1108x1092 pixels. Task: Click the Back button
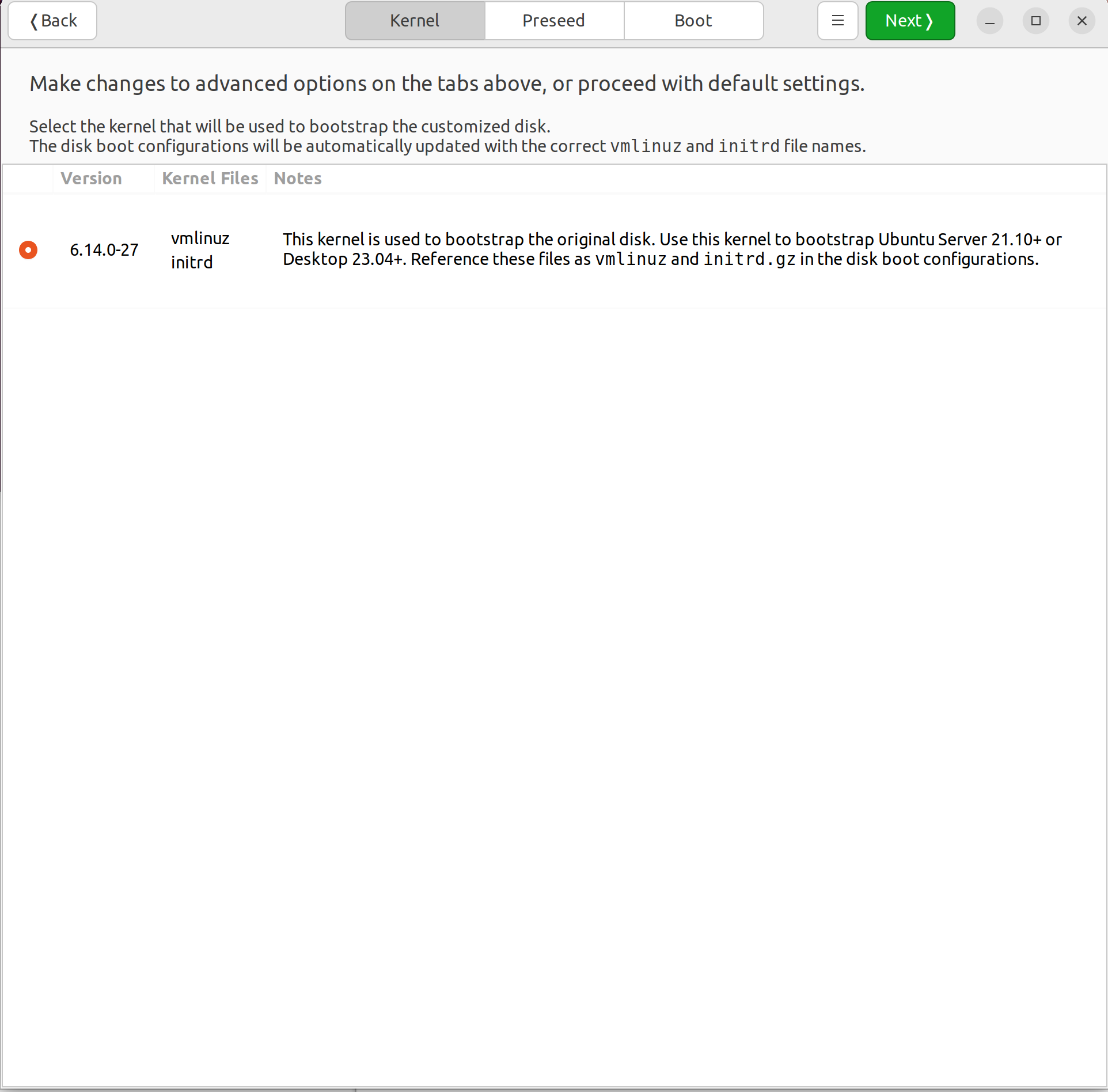click(x=52, y=20)
